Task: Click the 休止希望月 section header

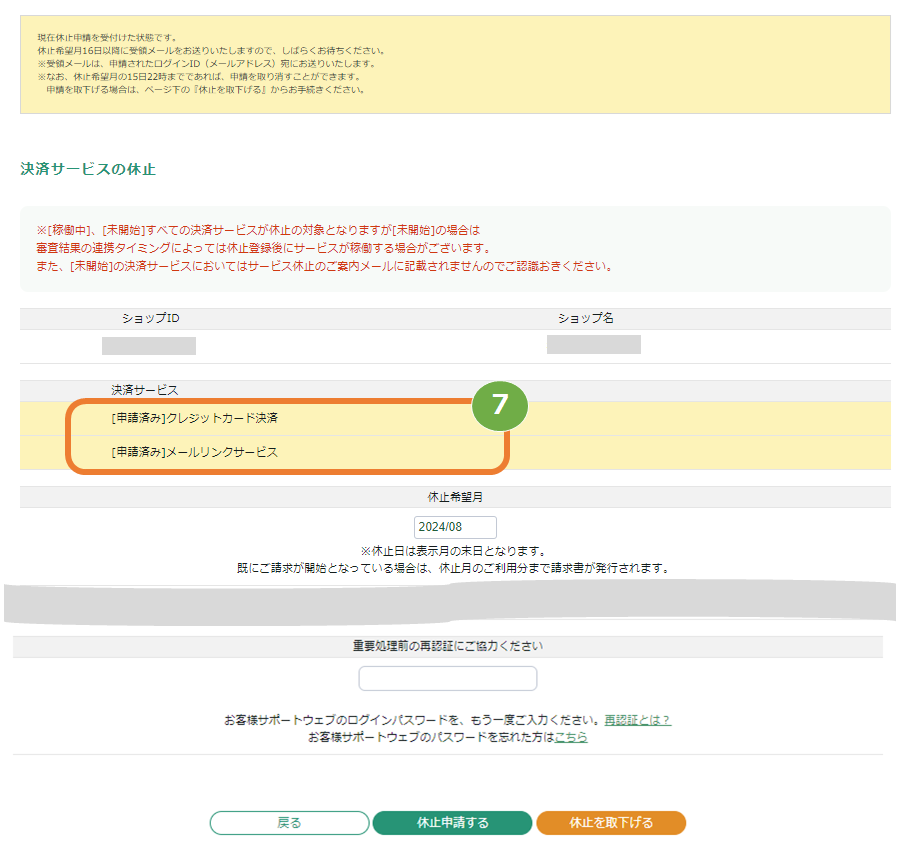Action: (455, 497)
